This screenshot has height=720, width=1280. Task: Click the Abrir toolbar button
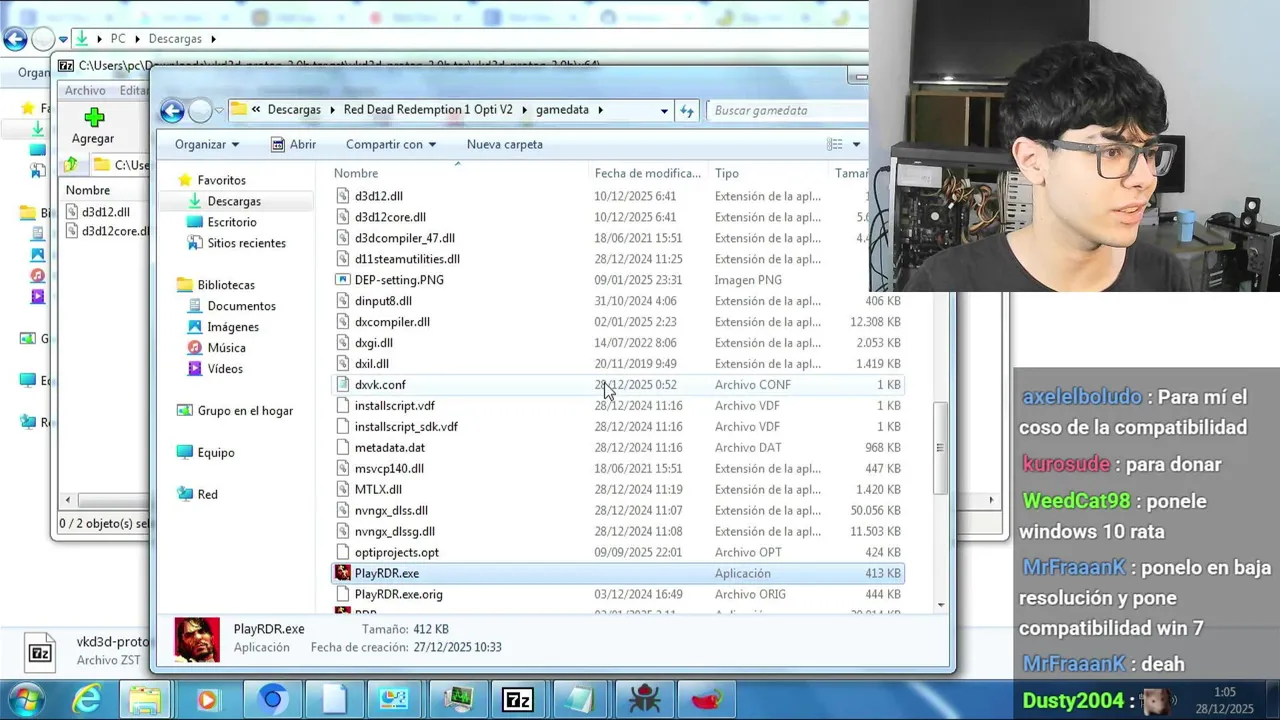click(x=293, y=144)
